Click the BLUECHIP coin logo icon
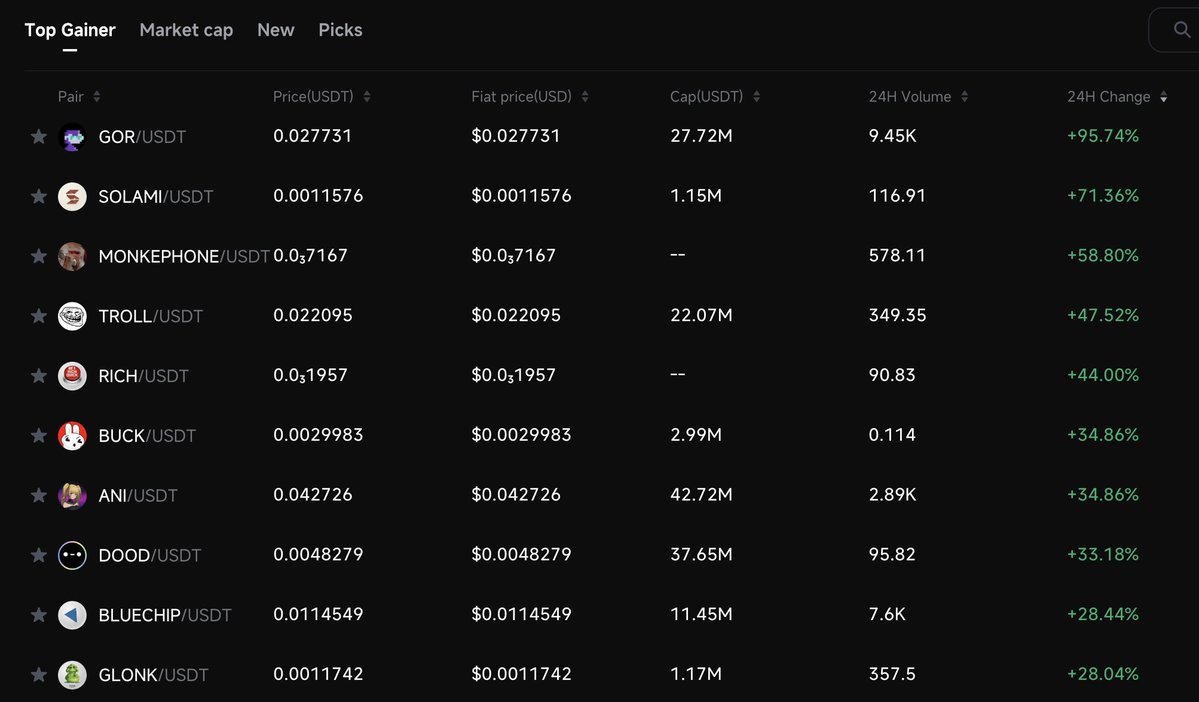 tap(72, 615)
